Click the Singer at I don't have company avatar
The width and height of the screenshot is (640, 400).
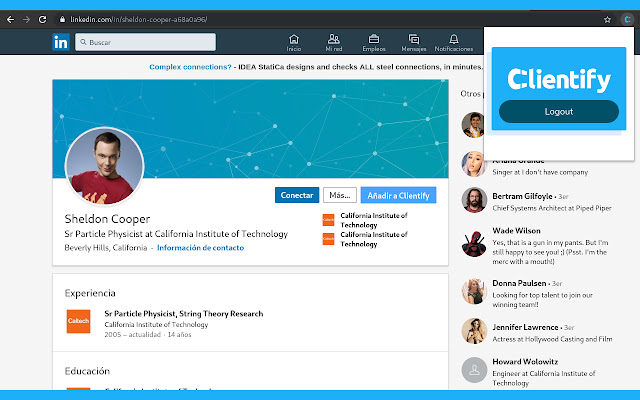click(x=473, y=164)
